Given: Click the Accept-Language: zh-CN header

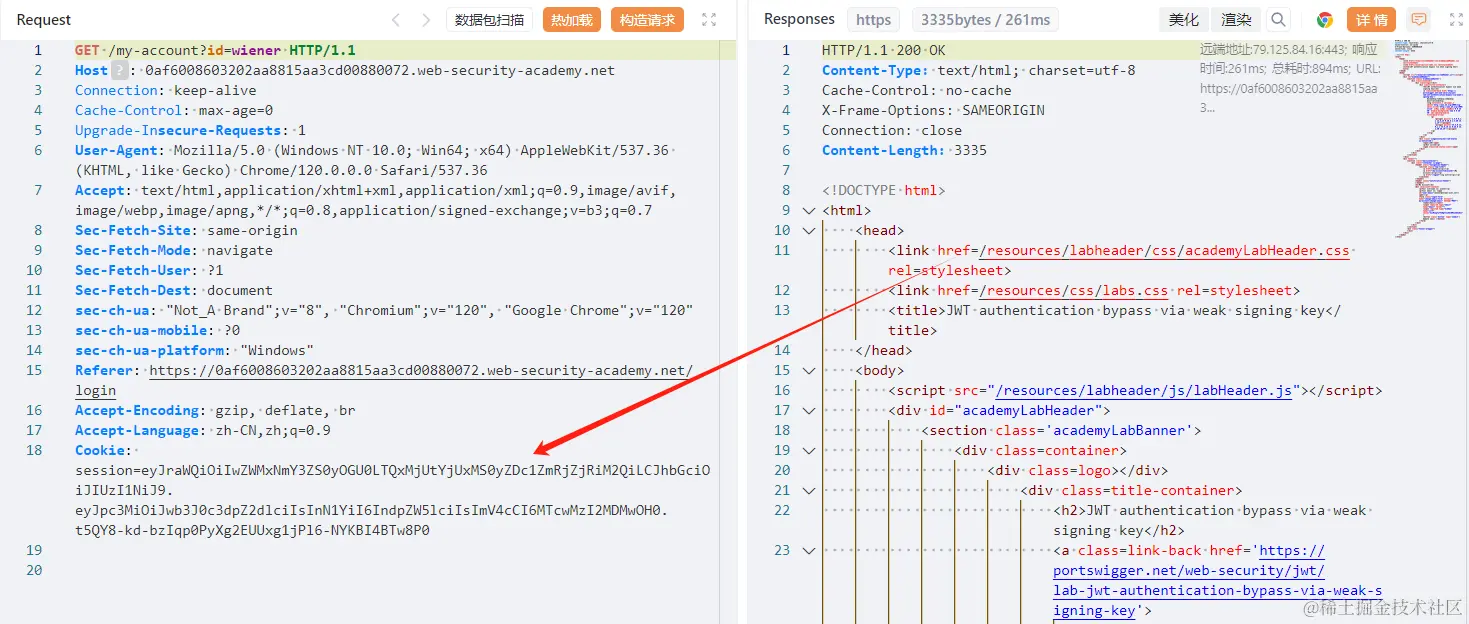Looking at the screenshot, I should point(203,430).
